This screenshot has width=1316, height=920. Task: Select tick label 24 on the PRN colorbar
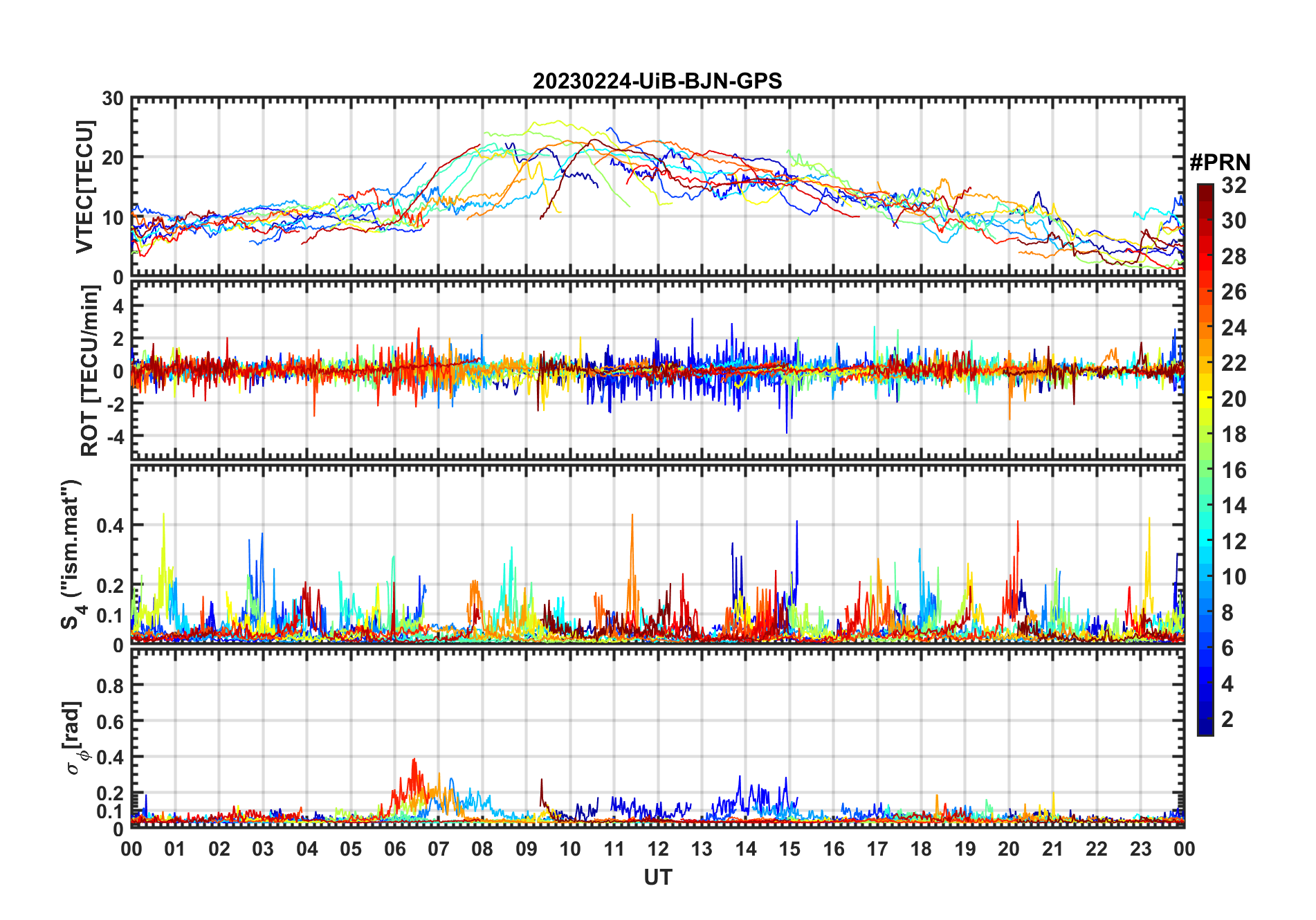point(1234,328)
